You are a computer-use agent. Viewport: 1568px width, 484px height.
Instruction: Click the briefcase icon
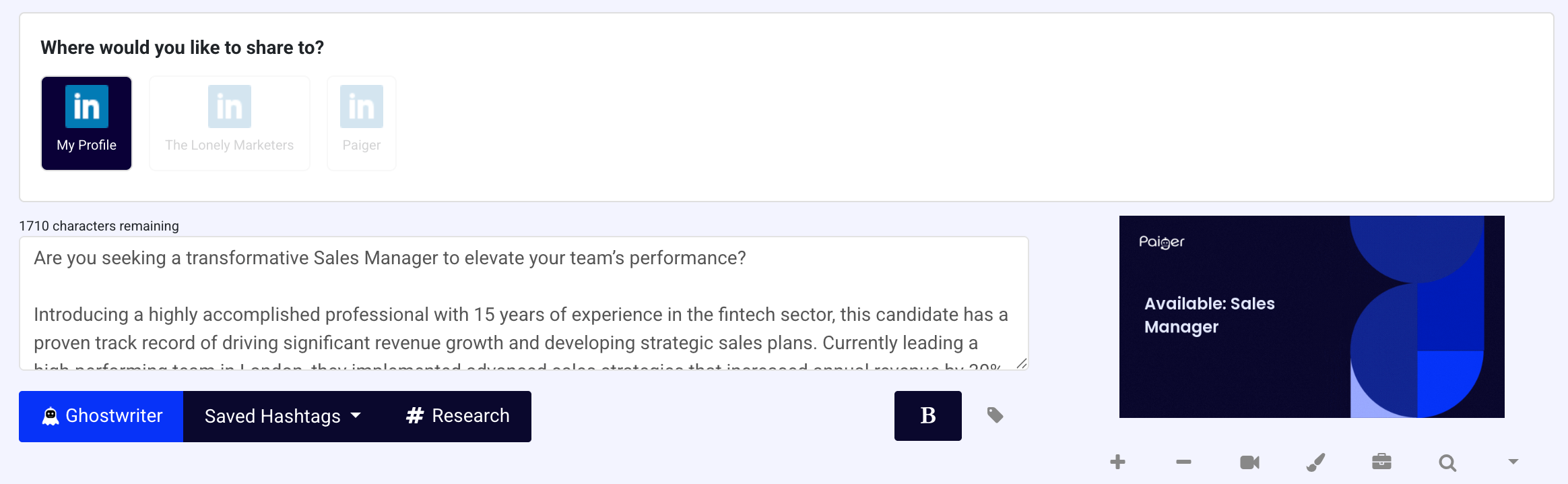(1381, 462)
